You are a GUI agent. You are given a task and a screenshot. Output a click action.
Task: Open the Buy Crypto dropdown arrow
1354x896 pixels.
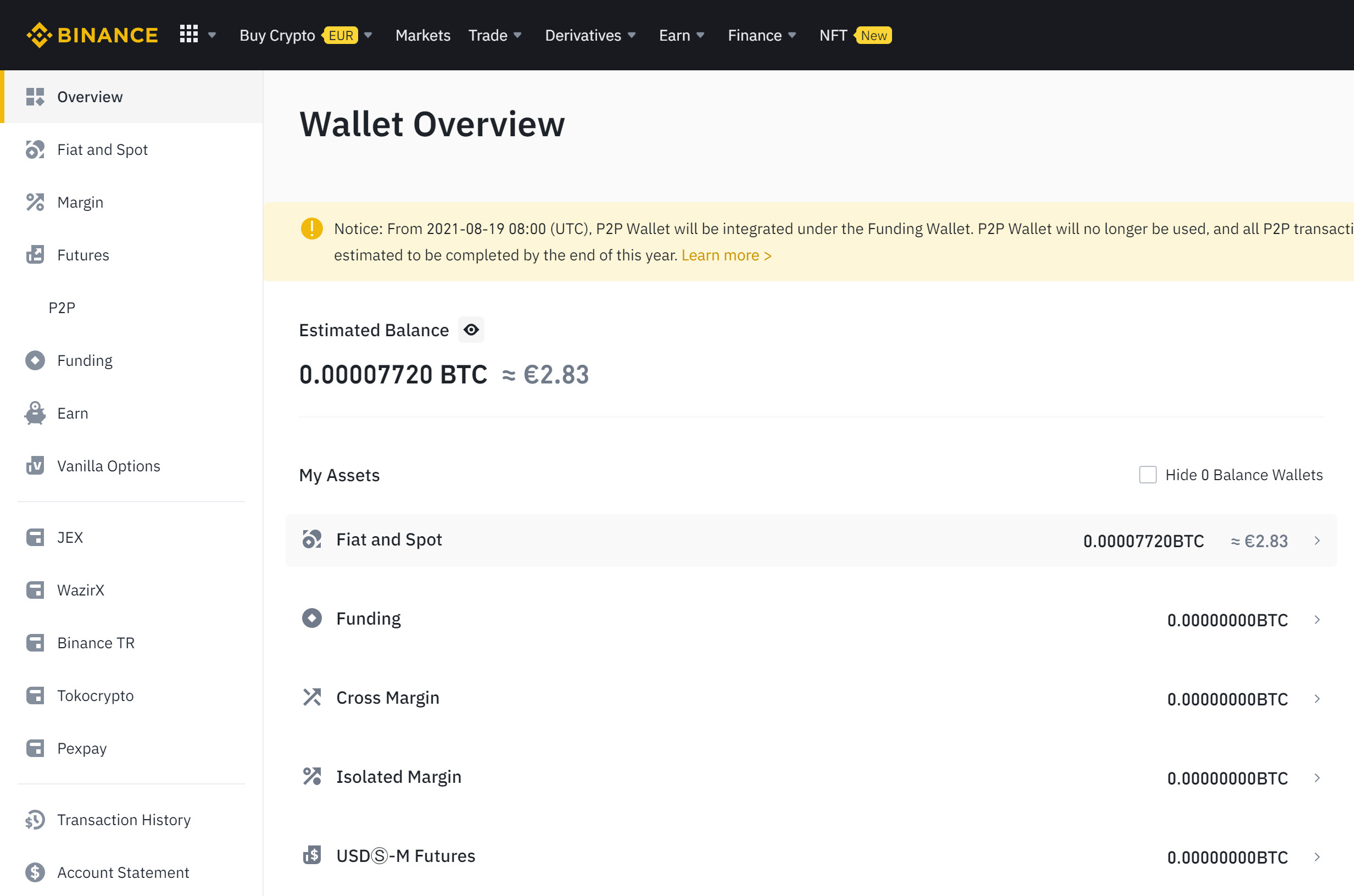click(368, 35)
